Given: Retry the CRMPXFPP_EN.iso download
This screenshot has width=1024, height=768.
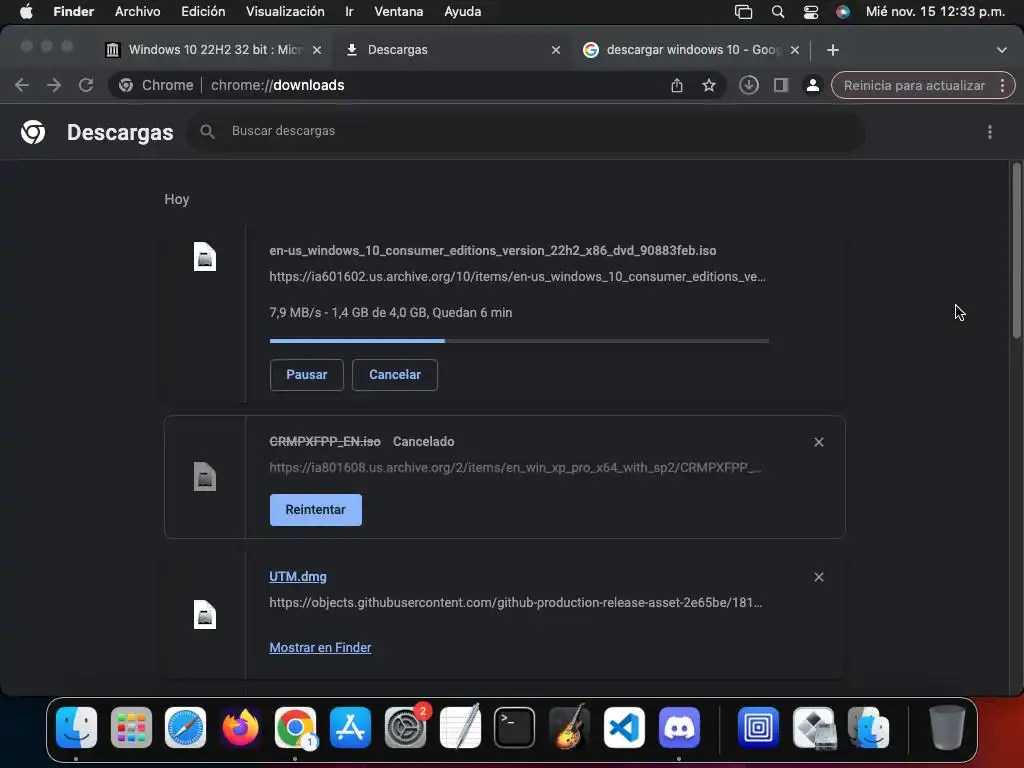Looking at the screenshot, I should [x=315, y=510].
